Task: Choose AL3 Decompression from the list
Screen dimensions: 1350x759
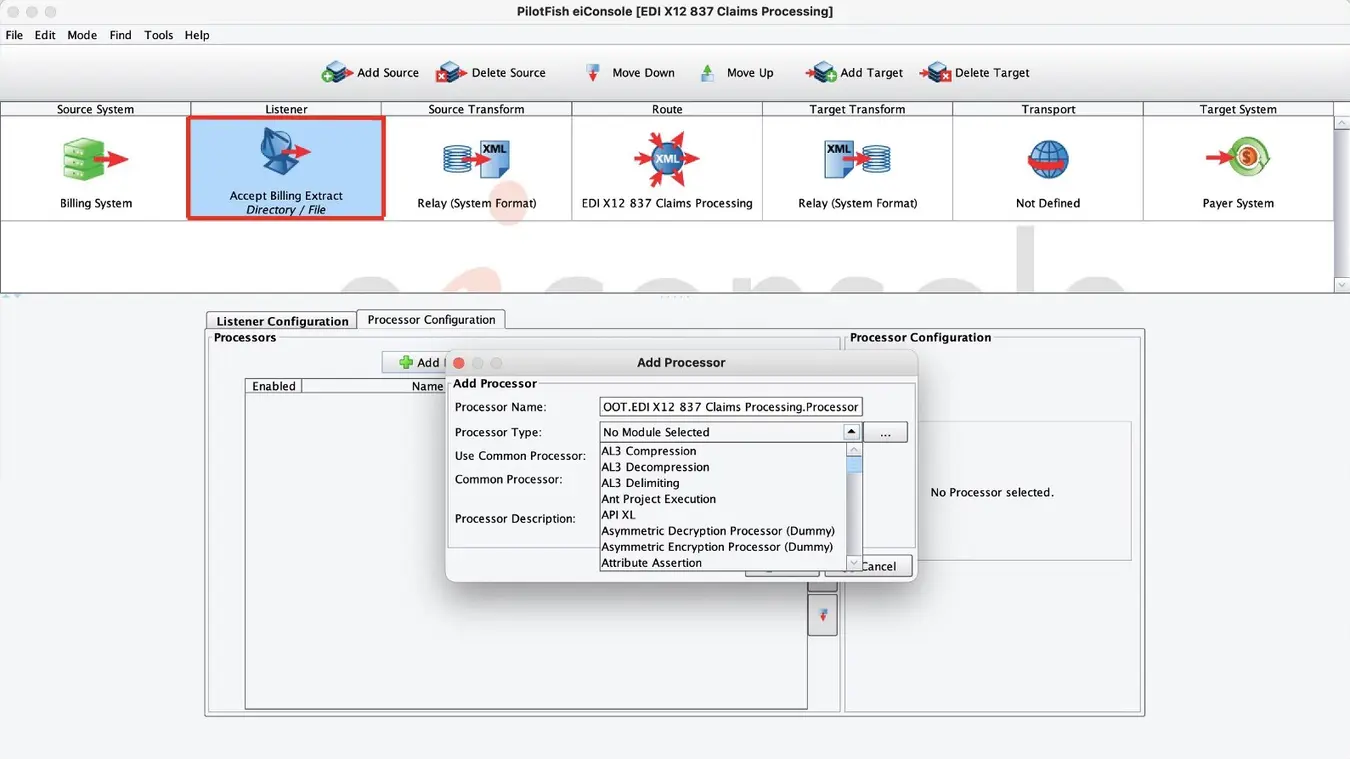Action: [723, 467]
